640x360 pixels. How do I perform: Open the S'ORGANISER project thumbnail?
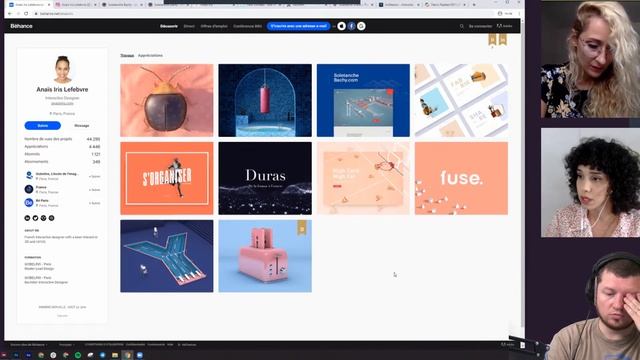pos(167,178)
